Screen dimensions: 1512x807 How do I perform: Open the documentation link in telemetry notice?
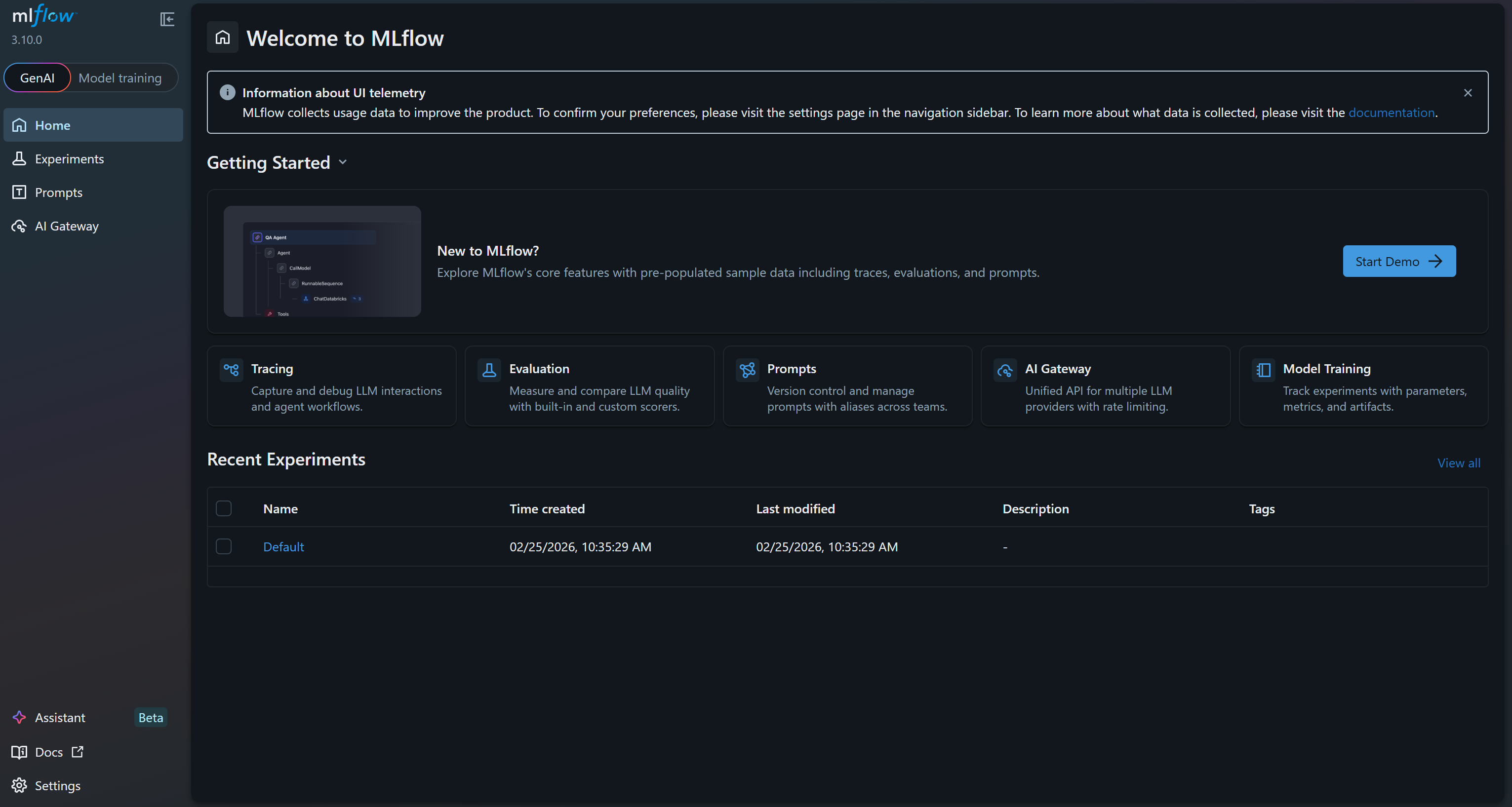pyautogui.click(x=1391, y=112)
